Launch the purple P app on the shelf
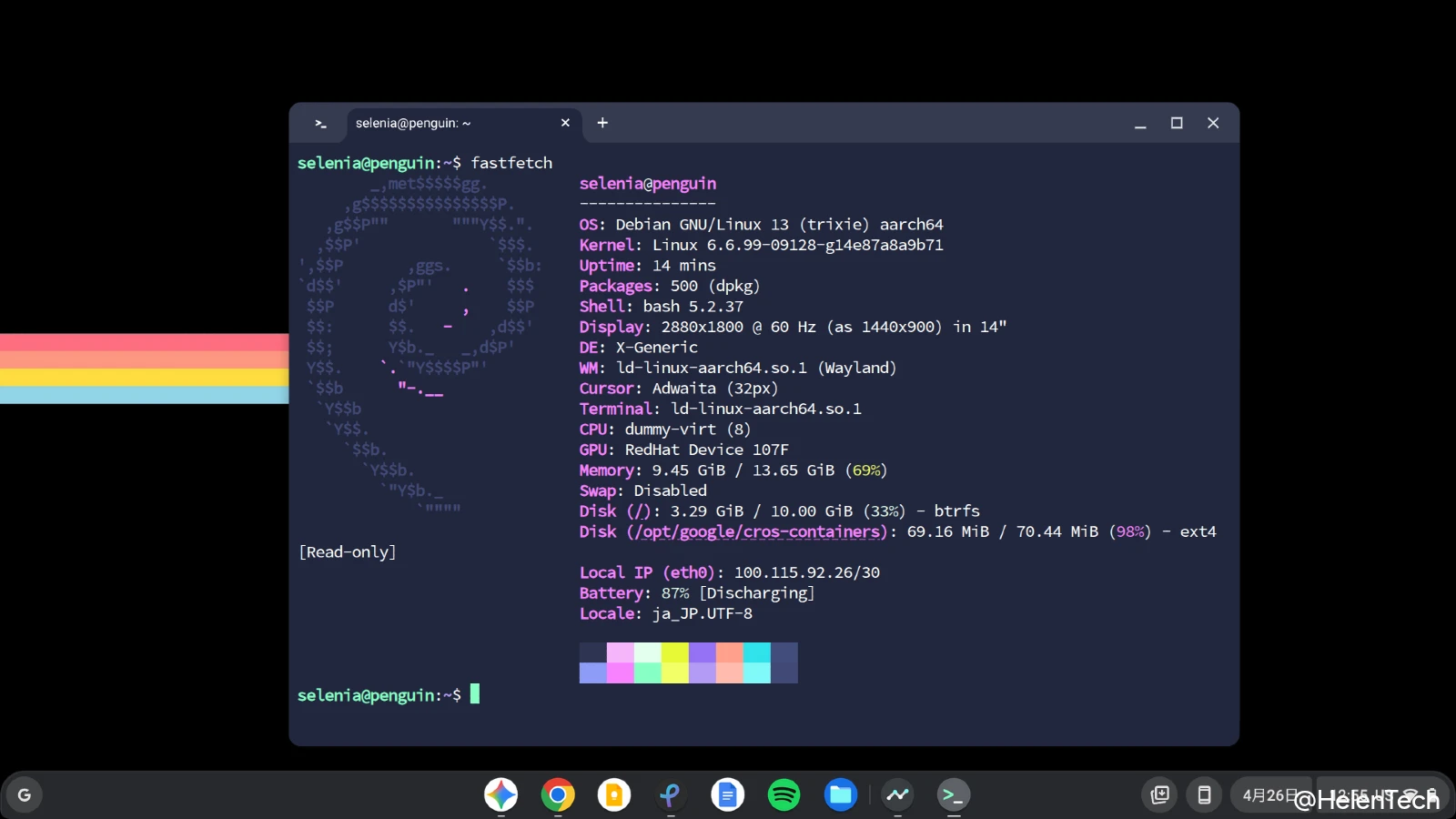The width and height of the screenshot is (1456, 819). [x=671, y=794]
